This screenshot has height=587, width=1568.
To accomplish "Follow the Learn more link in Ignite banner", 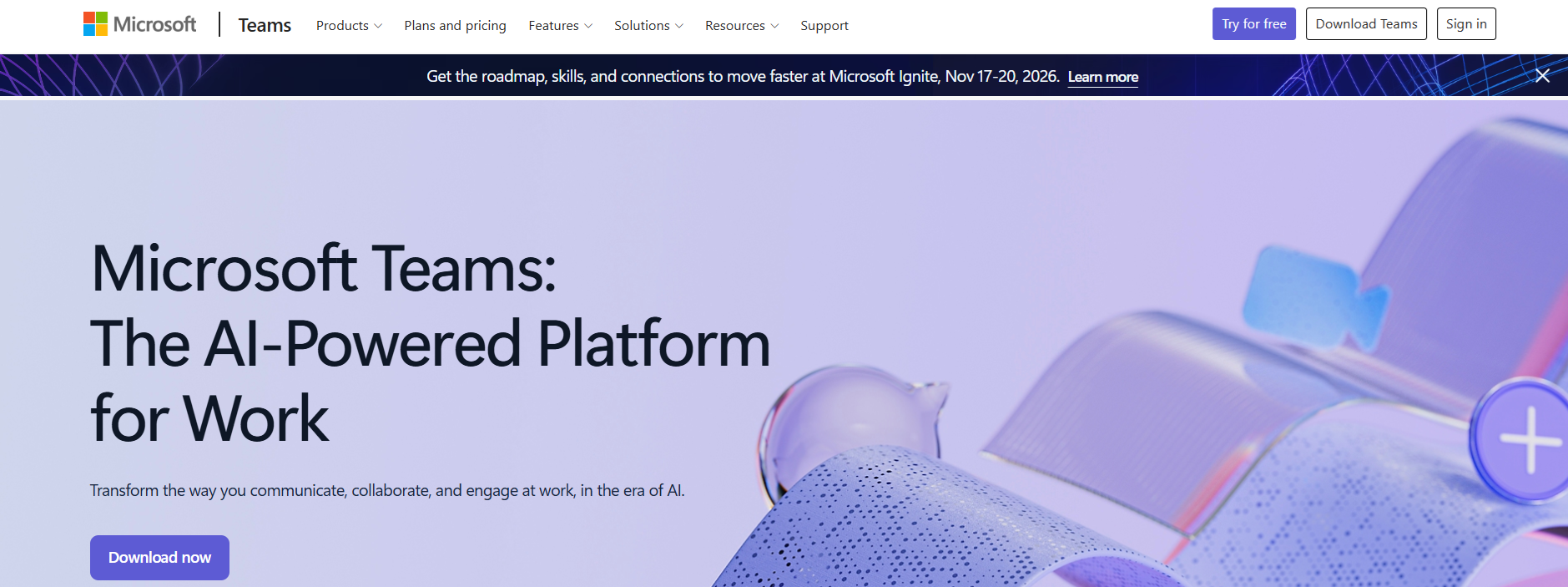I will pyautogui.click(x=1102, y=77).
